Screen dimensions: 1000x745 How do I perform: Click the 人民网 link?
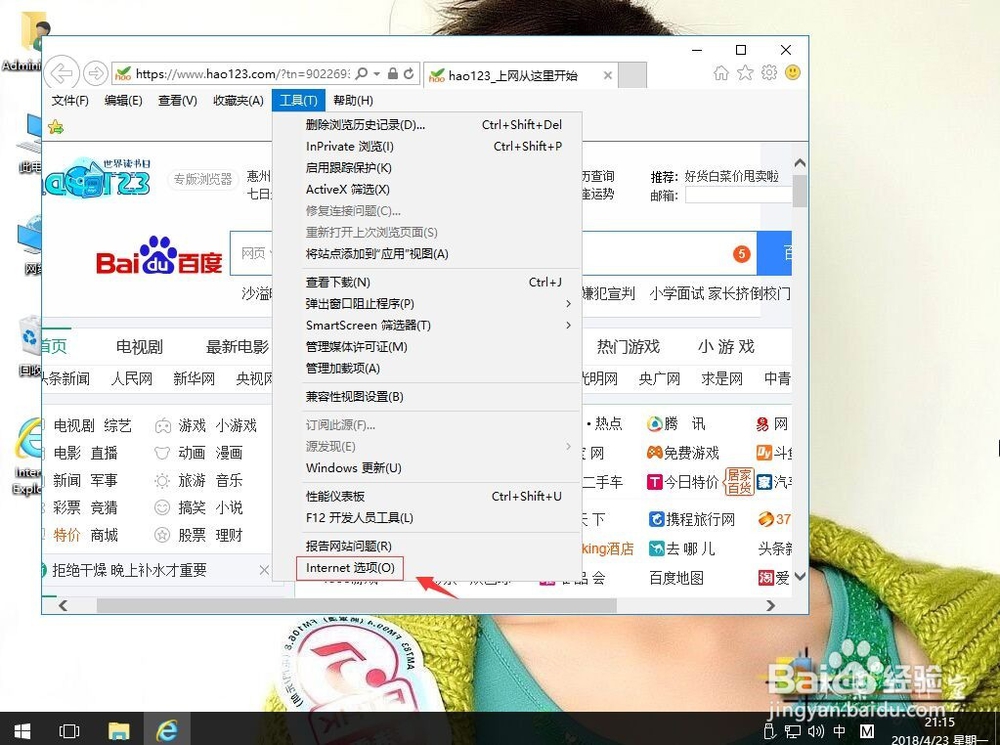coord(132,379)
